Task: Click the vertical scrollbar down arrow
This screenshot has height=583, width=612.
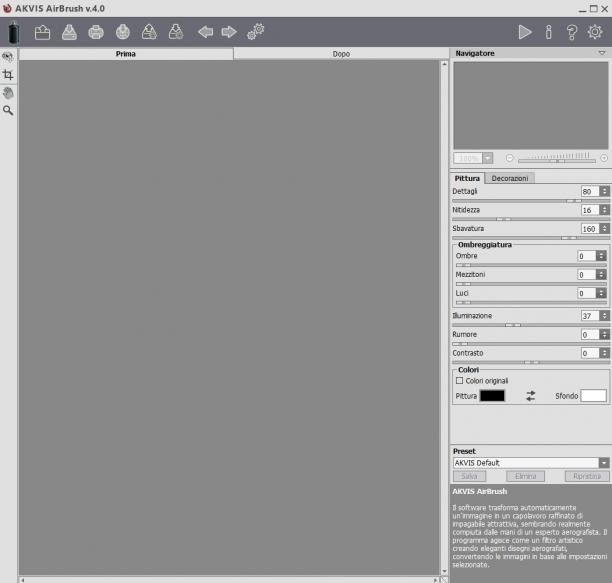Action: 444,571
